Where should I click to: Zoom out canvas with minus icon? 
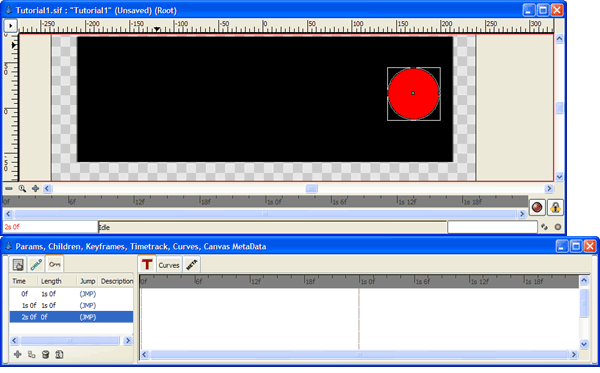coord(9,189)
